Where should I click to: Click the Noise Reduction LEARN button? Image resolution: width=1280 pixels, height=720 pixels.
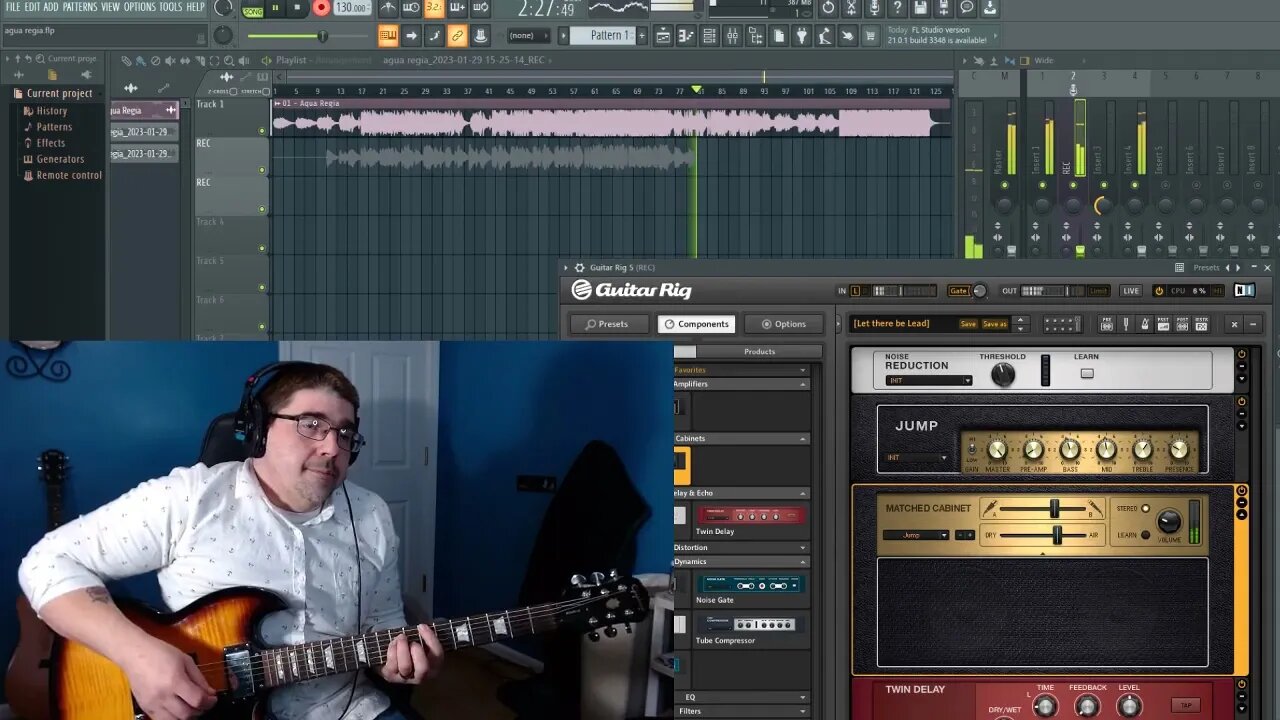click(x=1087, y=373)
